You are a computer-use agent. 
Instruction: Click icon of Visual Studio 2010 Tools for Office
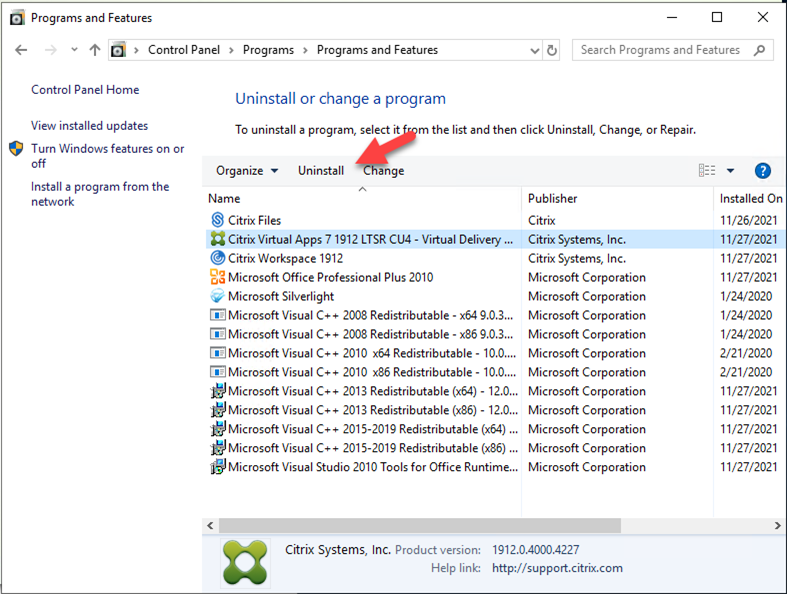217,466
